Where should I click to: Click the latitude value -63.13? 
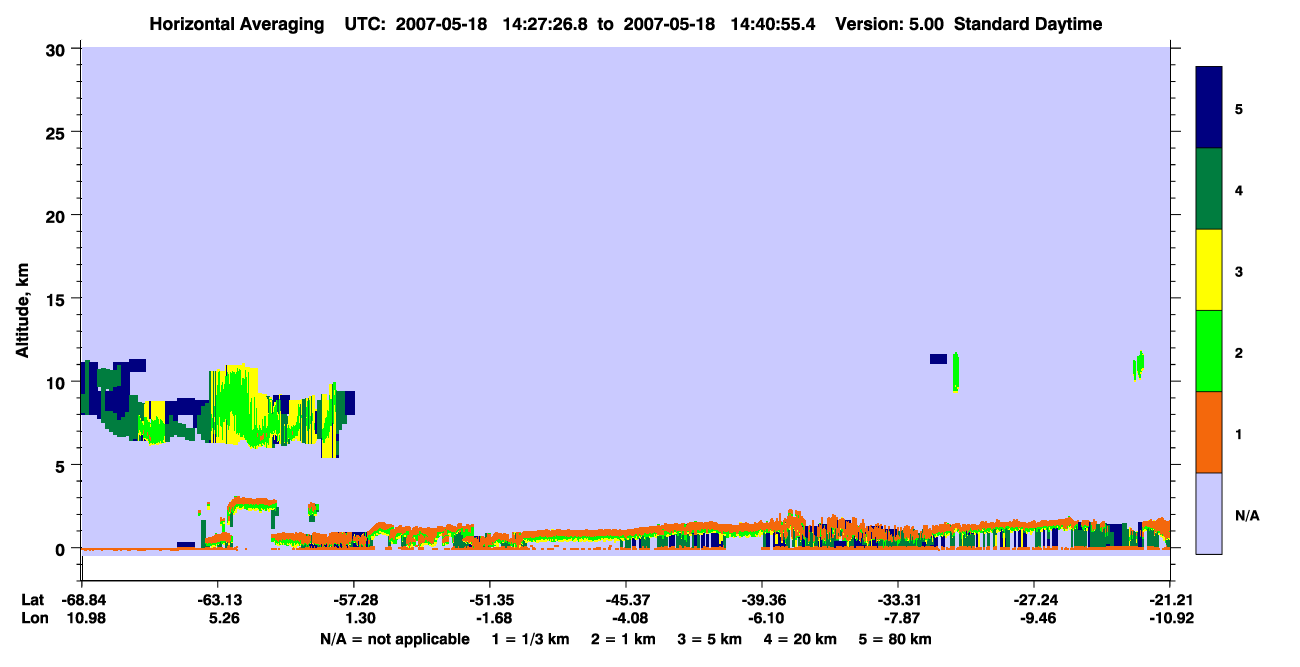coord(218,600)
